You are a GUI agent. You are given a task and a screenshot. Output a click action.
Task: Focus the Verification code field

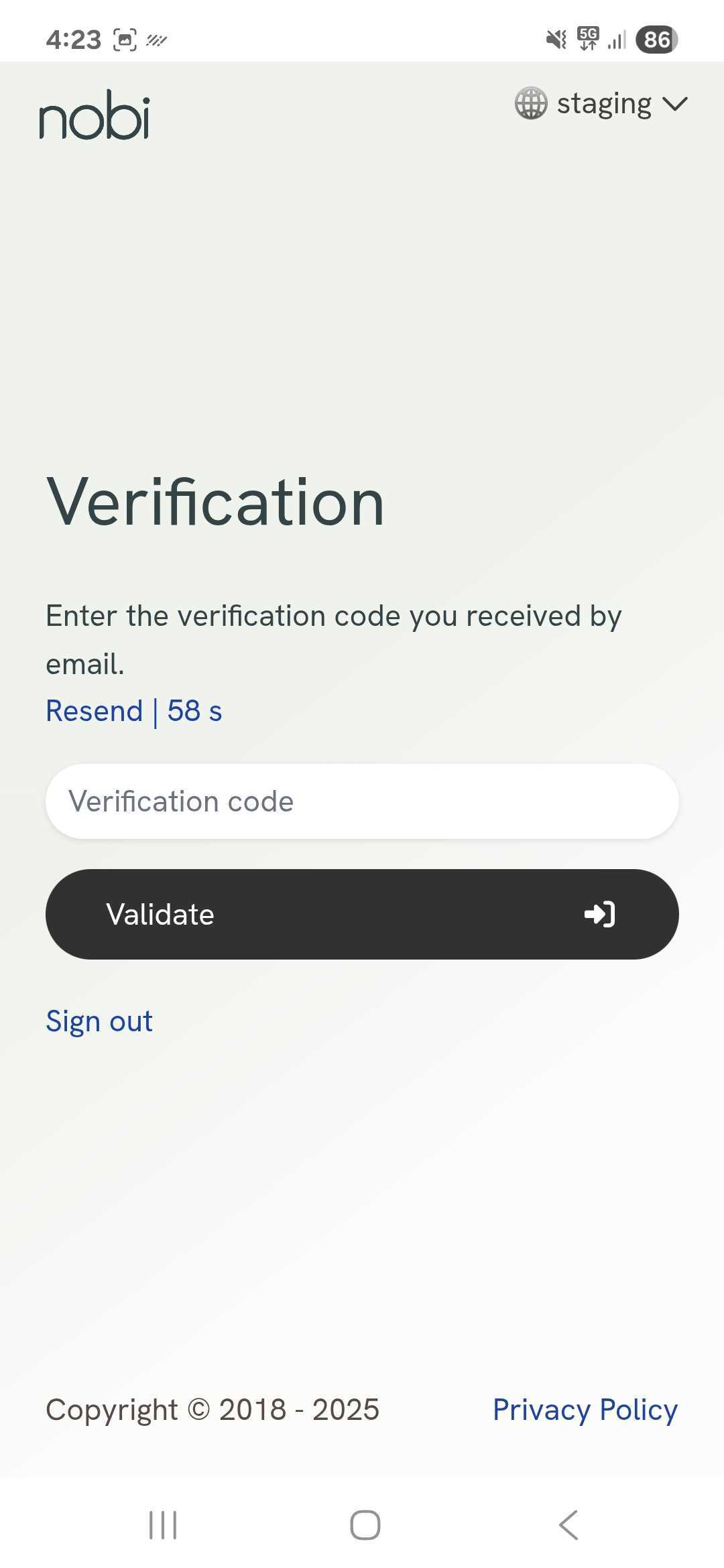click(362, 801)
